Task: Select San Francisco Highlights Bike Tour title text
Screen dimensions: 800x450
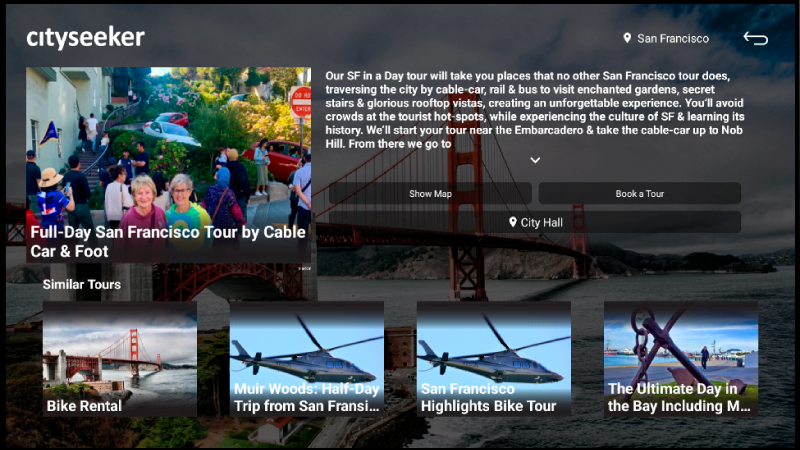Action: (x=488, y=397)
